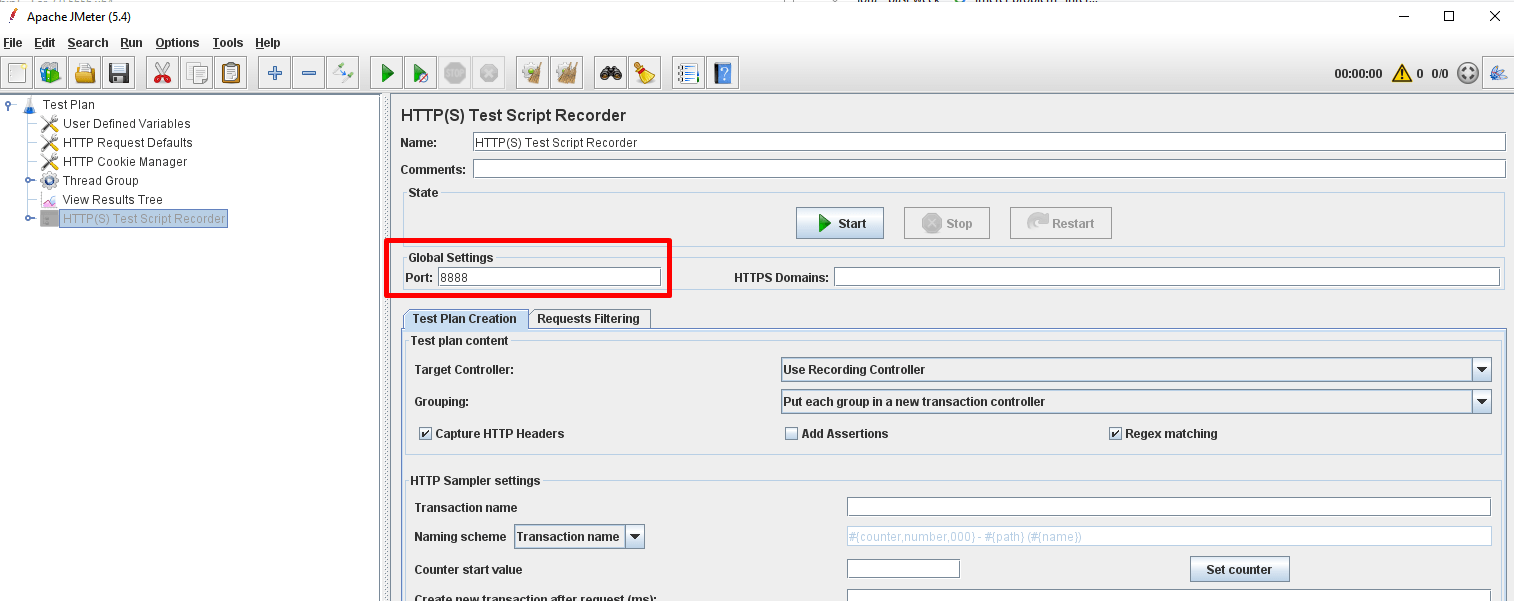This screenshot has width=1514, height=601.
Task: Open the Search menu
Action: coord(88,43)
